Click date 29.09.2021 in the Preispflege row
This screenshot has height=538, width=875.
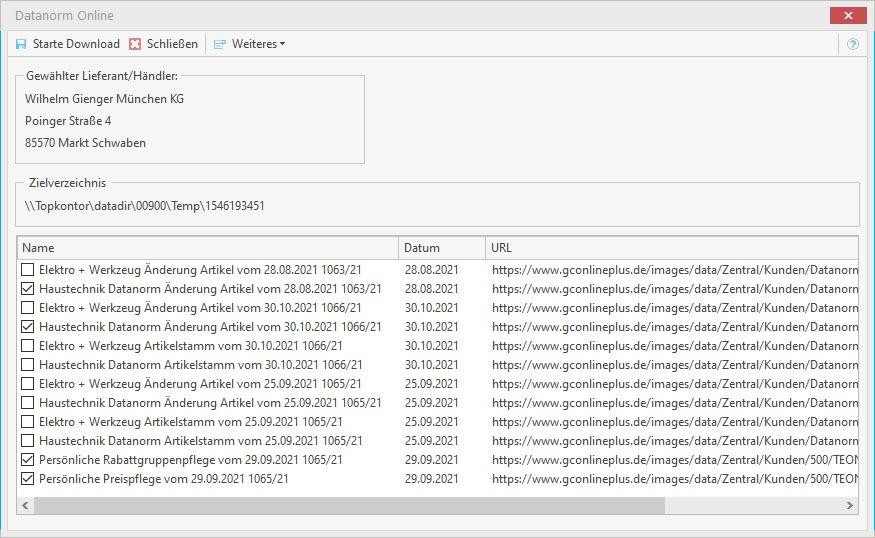pos(431,478)
